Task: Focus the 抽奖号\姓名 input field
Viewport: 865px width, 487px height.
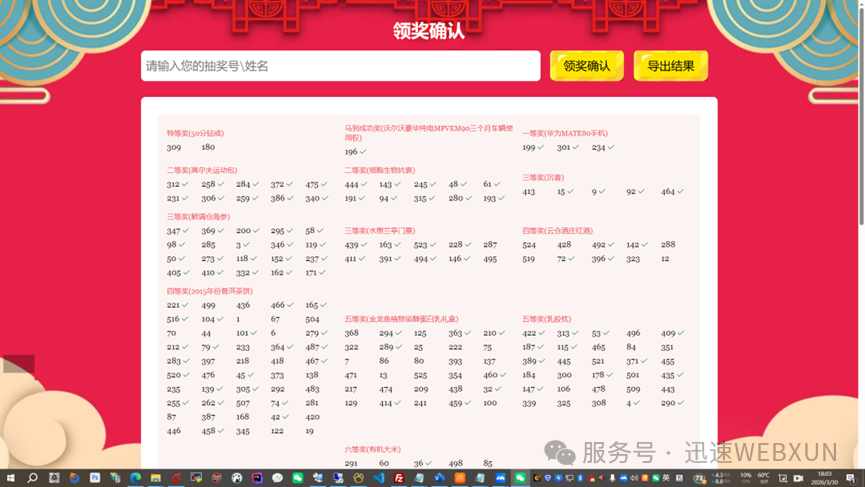Action: (x=340, y=66)
